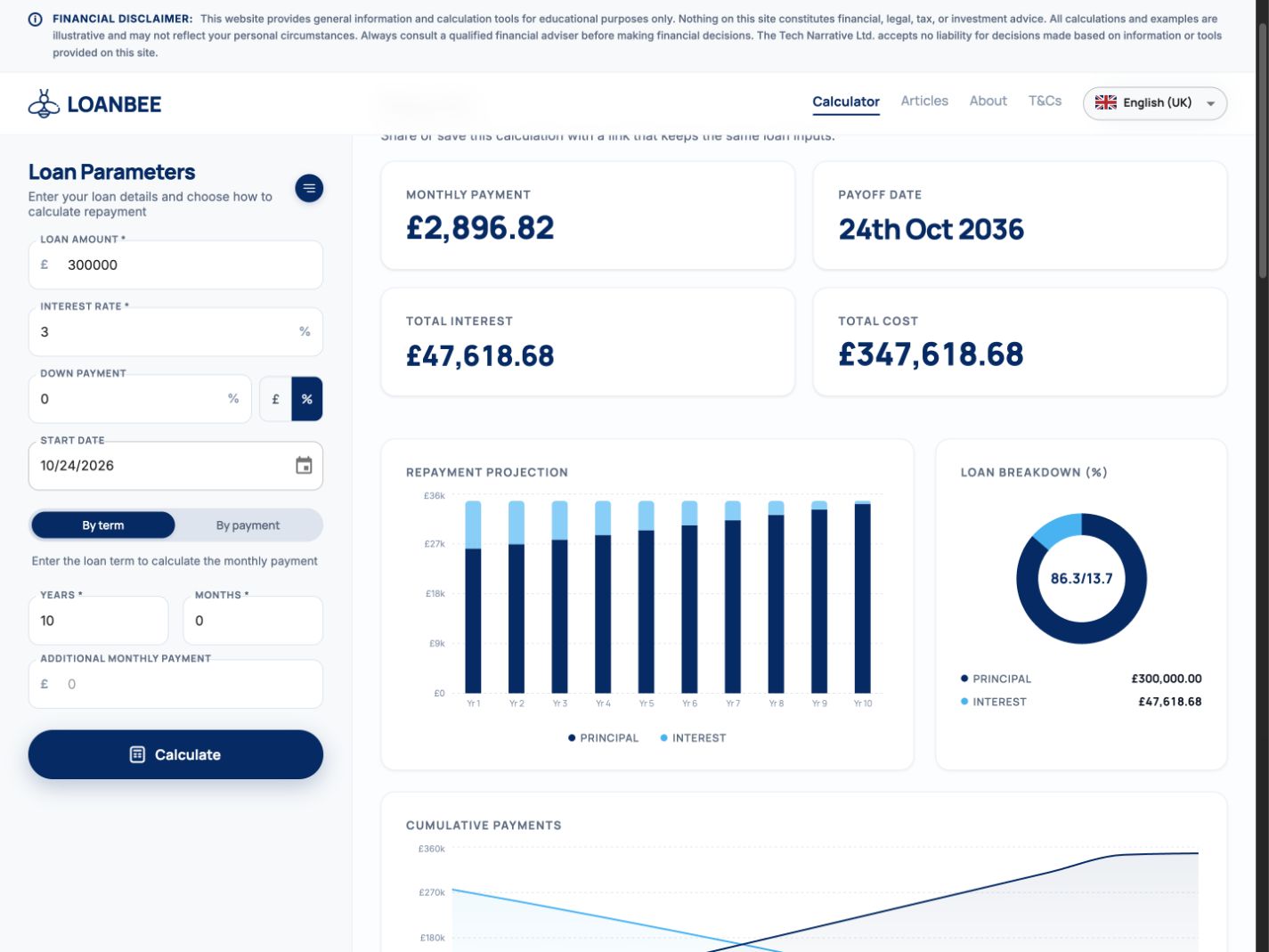Viewport: 1269px width, 952px height.
Task: Click the Additional Monthly Payment field
Action: [x=175, y=684]
